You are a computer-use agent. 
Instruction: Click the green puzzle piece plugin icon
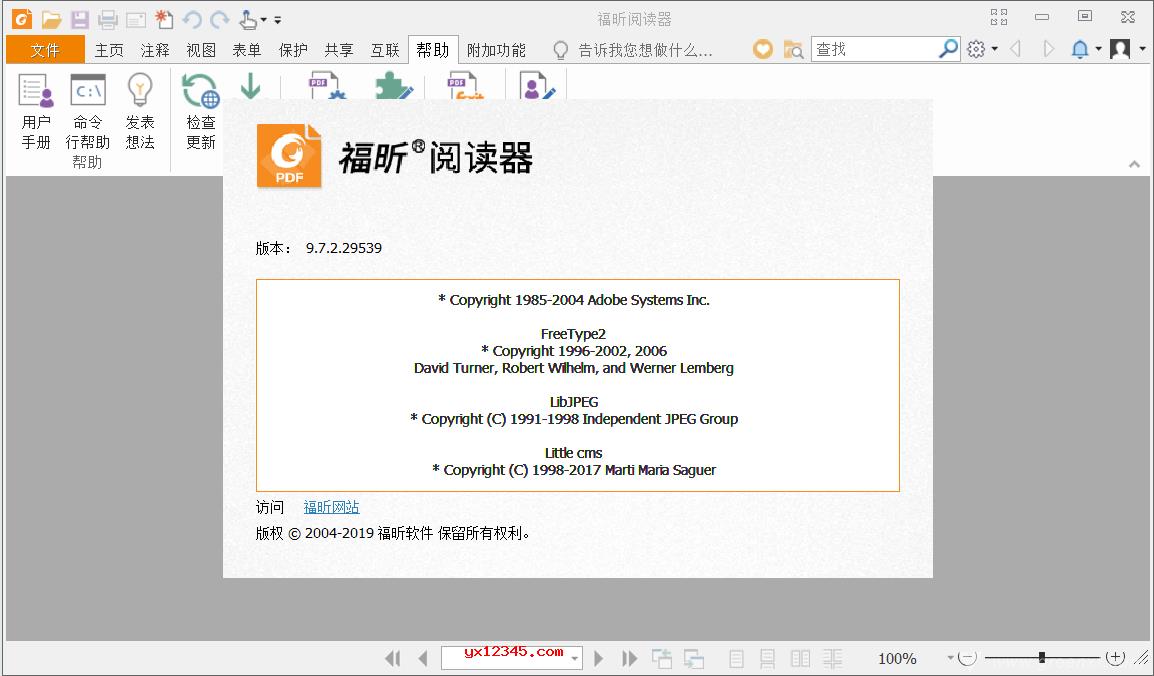[394, 85]
